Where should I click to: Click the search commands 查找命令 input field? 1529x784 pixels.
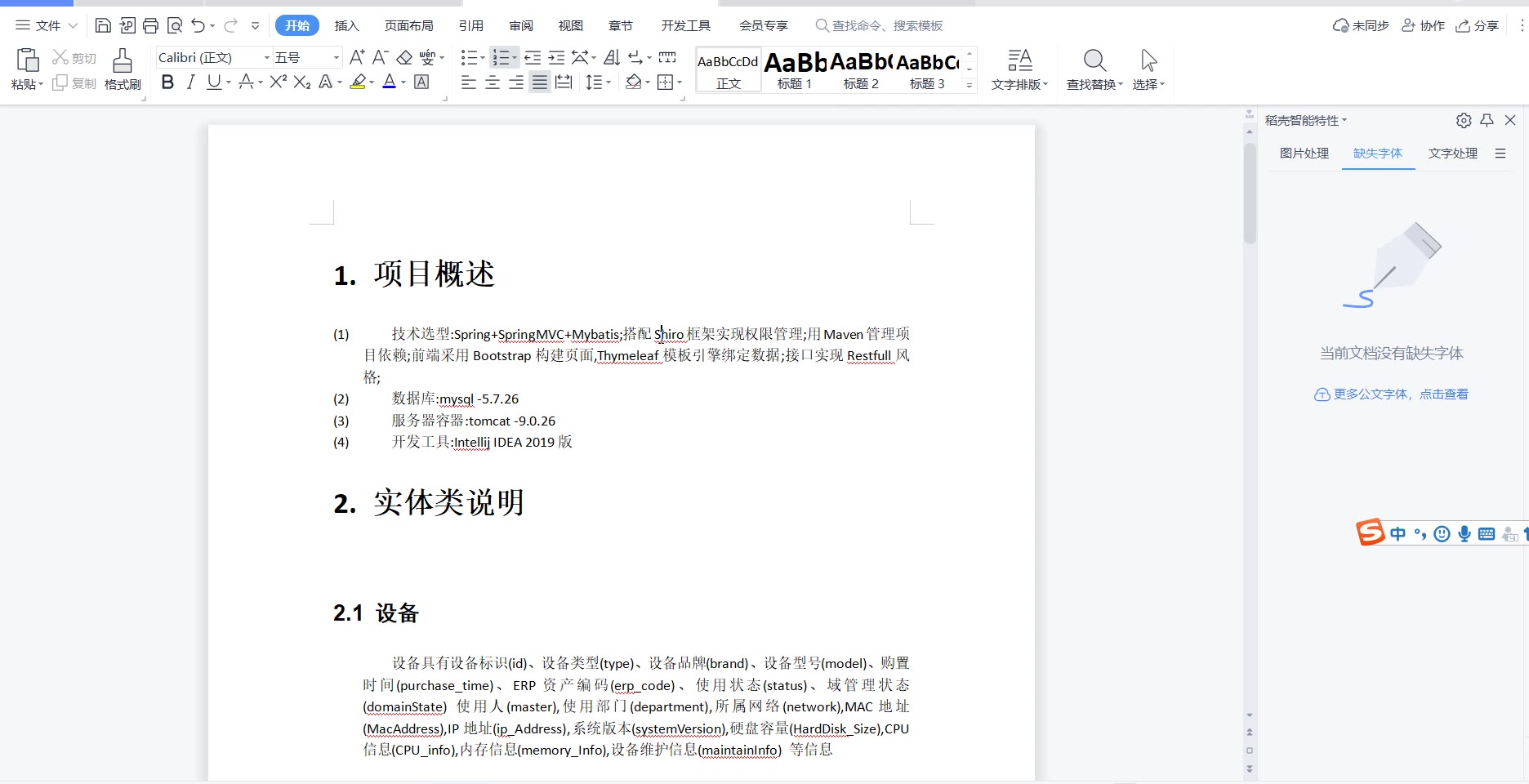point(880,25)
